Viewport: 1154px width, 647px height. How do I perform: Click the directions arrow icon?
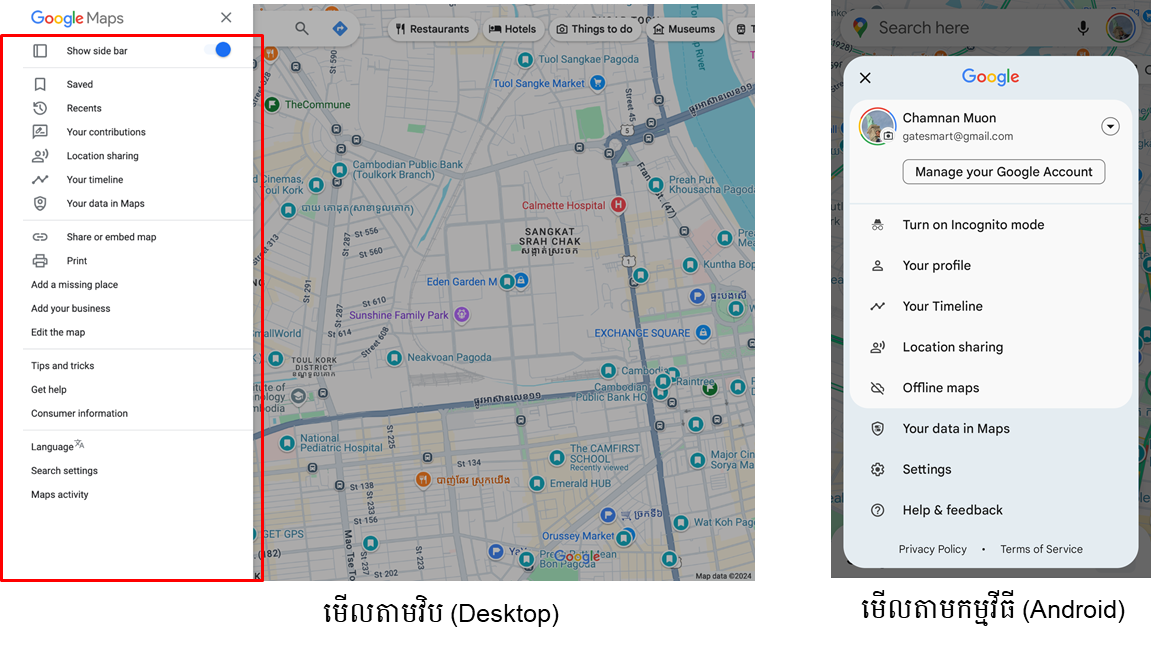click(340, 29)
